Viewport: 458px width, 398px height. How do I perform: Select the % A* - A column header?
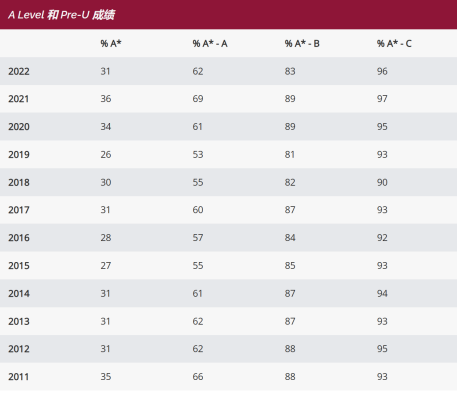[210, 44]
